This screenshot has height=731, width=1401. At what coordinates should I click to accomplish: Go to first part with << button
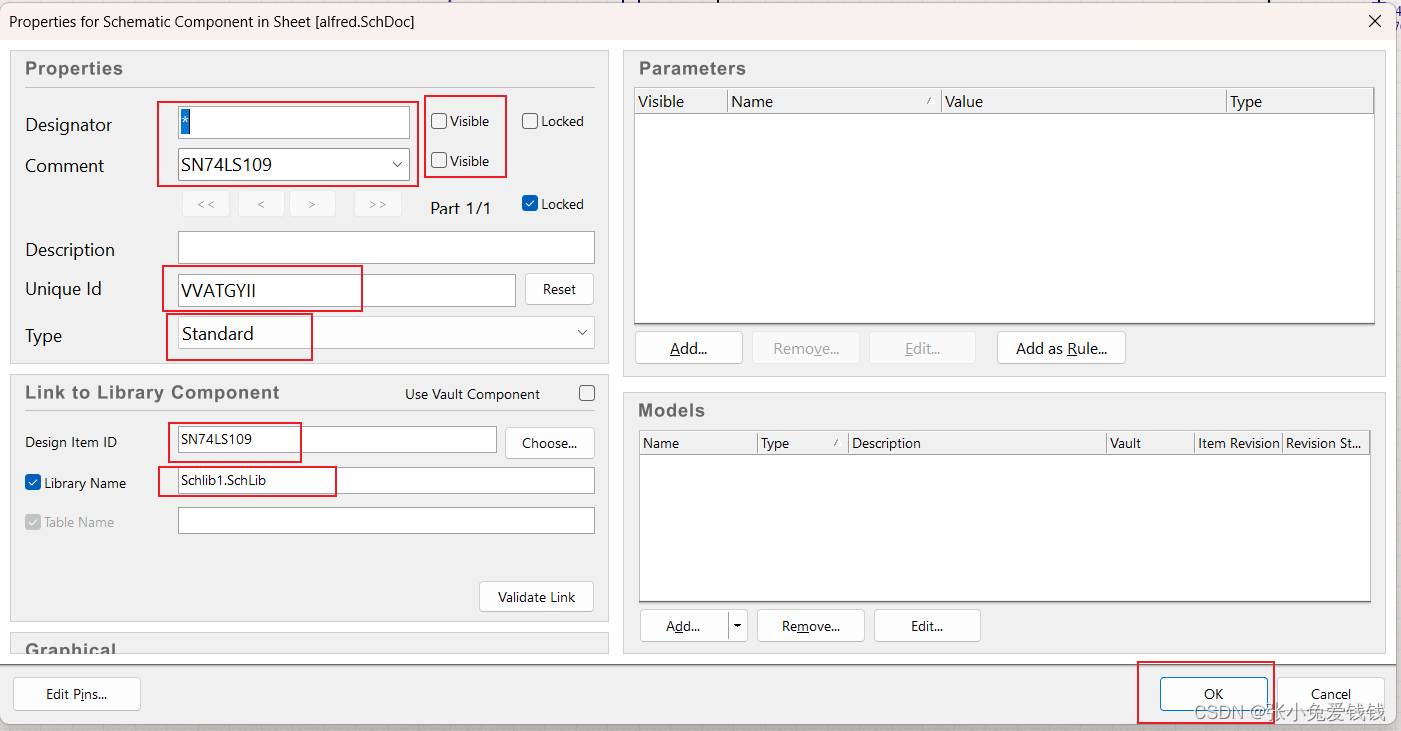[x=206, y=204]
